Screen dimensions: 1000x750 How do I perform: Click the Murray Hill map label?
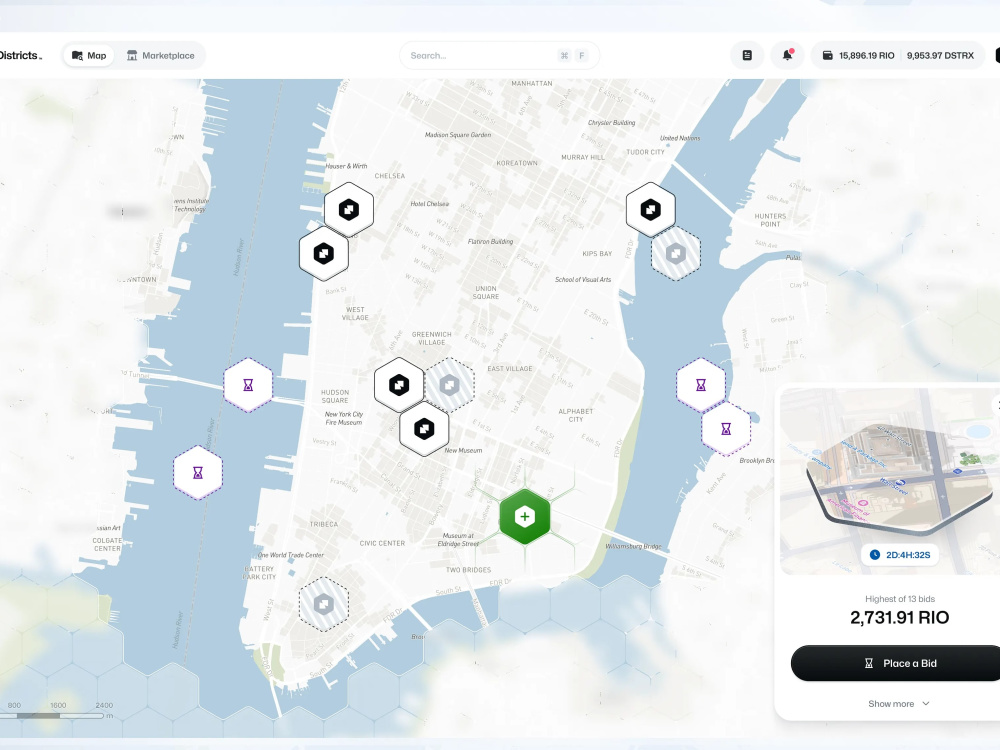[583, 157]
